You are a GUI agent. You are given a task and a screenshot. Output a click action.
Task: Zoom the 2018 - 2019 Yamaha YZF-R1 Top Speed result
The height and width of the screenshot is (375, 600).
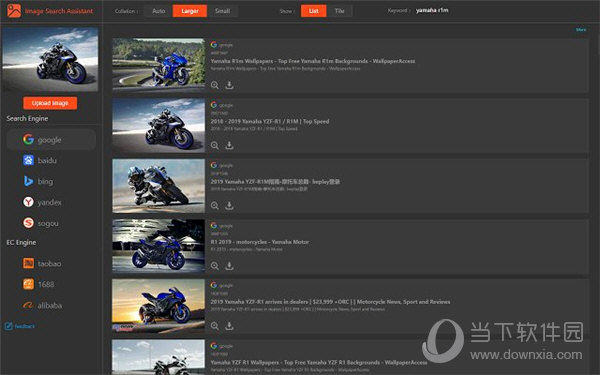point(215,145)
